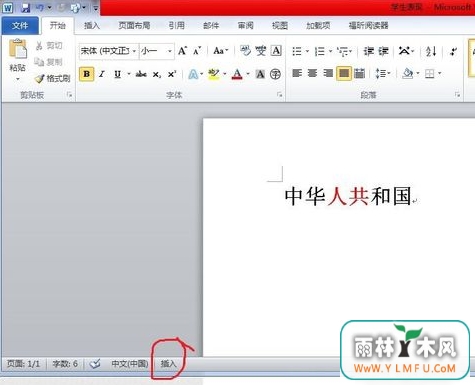Toggle Italic formatting button

[x=102, y=74]
